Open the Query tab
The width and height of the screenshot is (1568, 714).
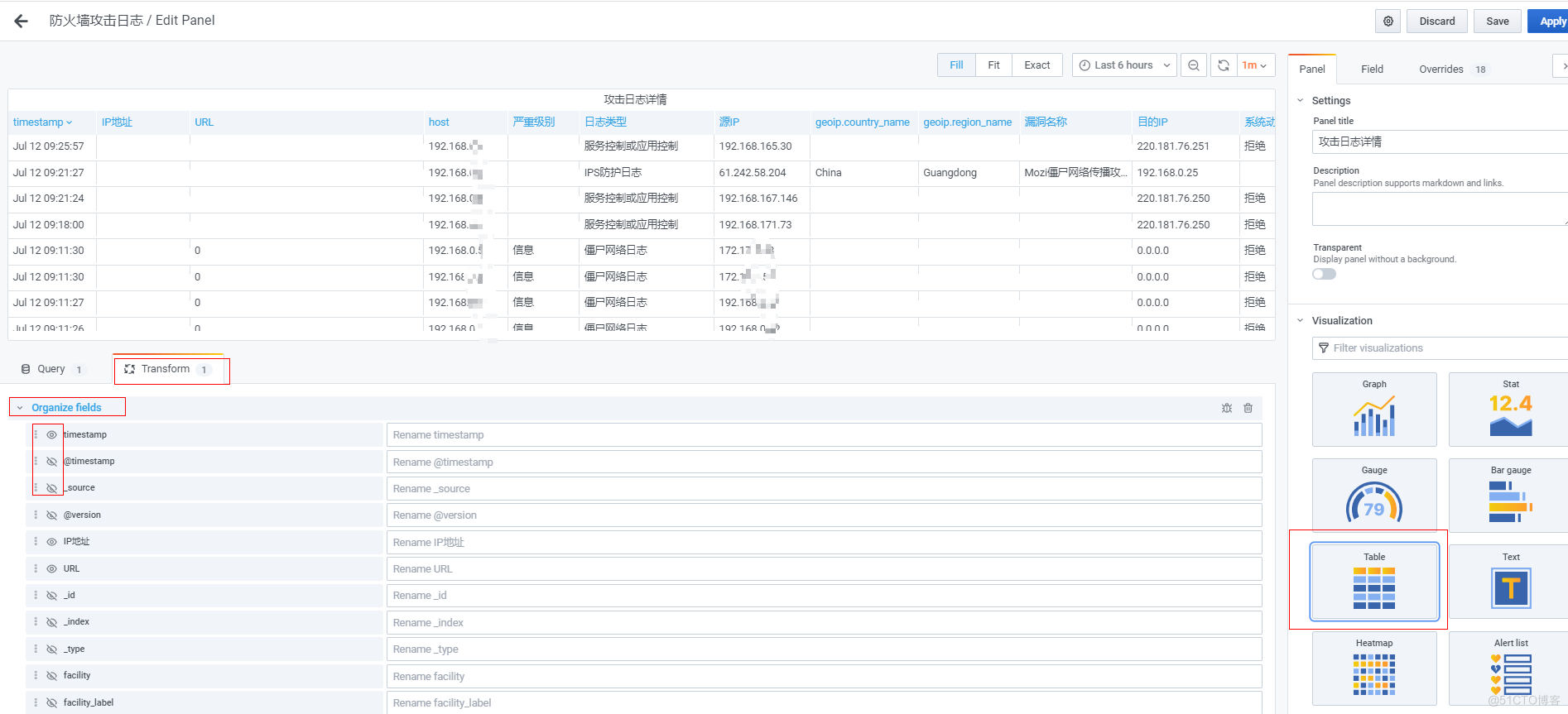51,369
